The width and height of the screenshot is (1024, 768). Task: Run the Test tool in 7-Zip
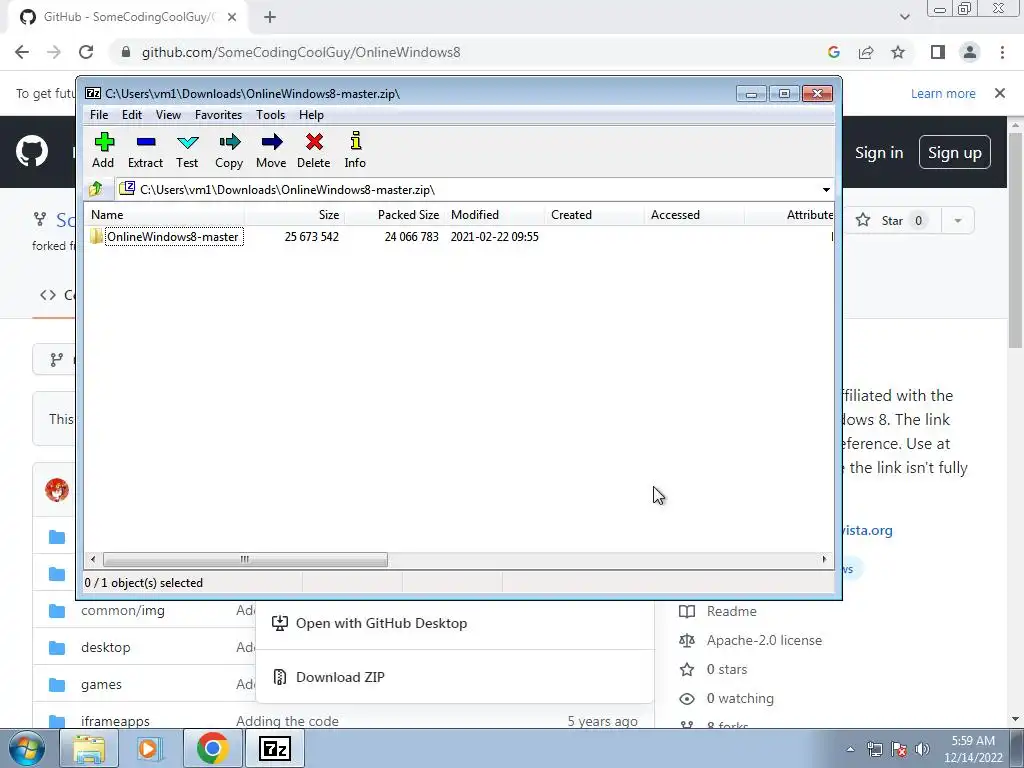(x=187, y=151)
